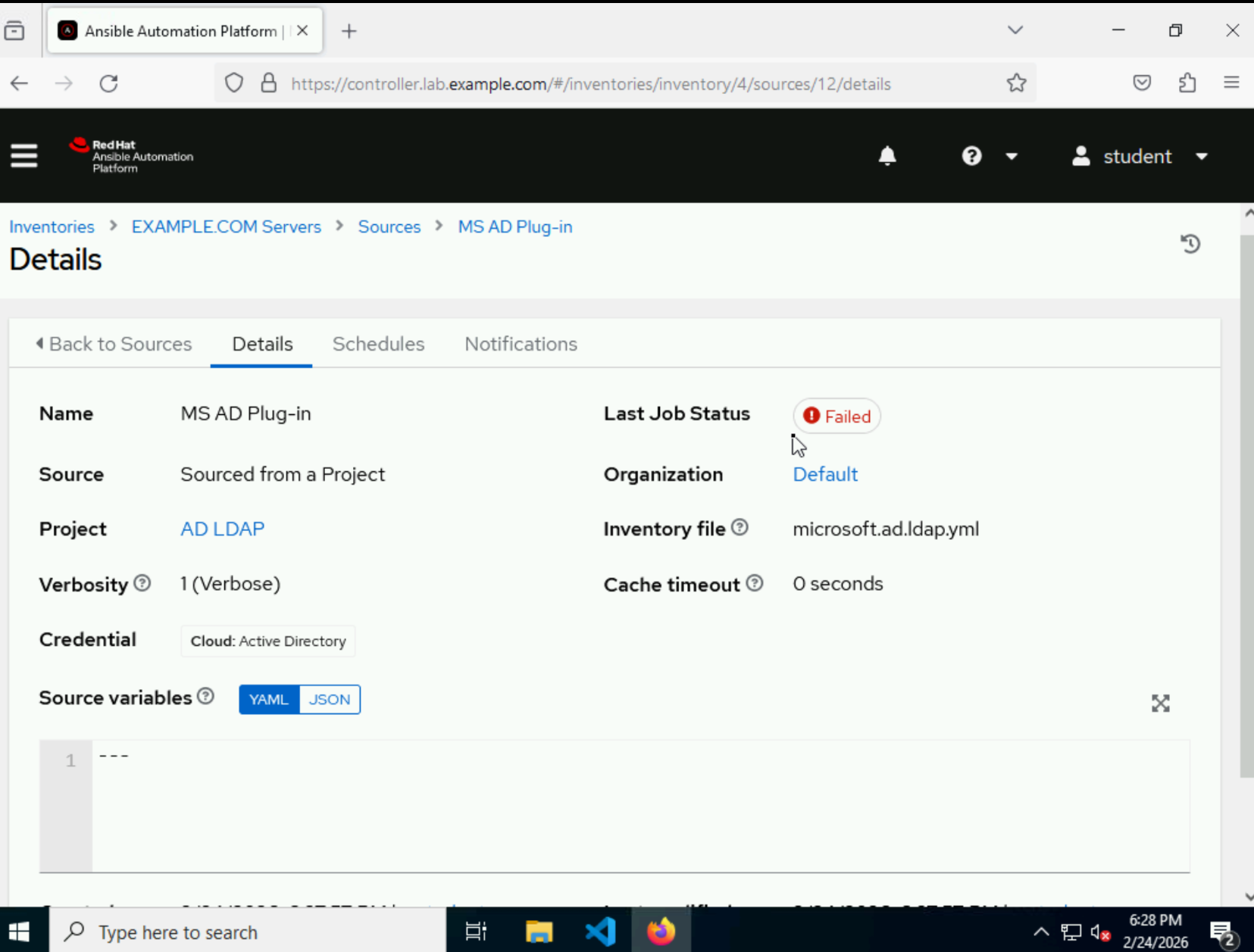The height and width of the screenshot is (952, 1254).
Task: Go back to Sources list
Action: pyautogui.click(x=114, y=344)
